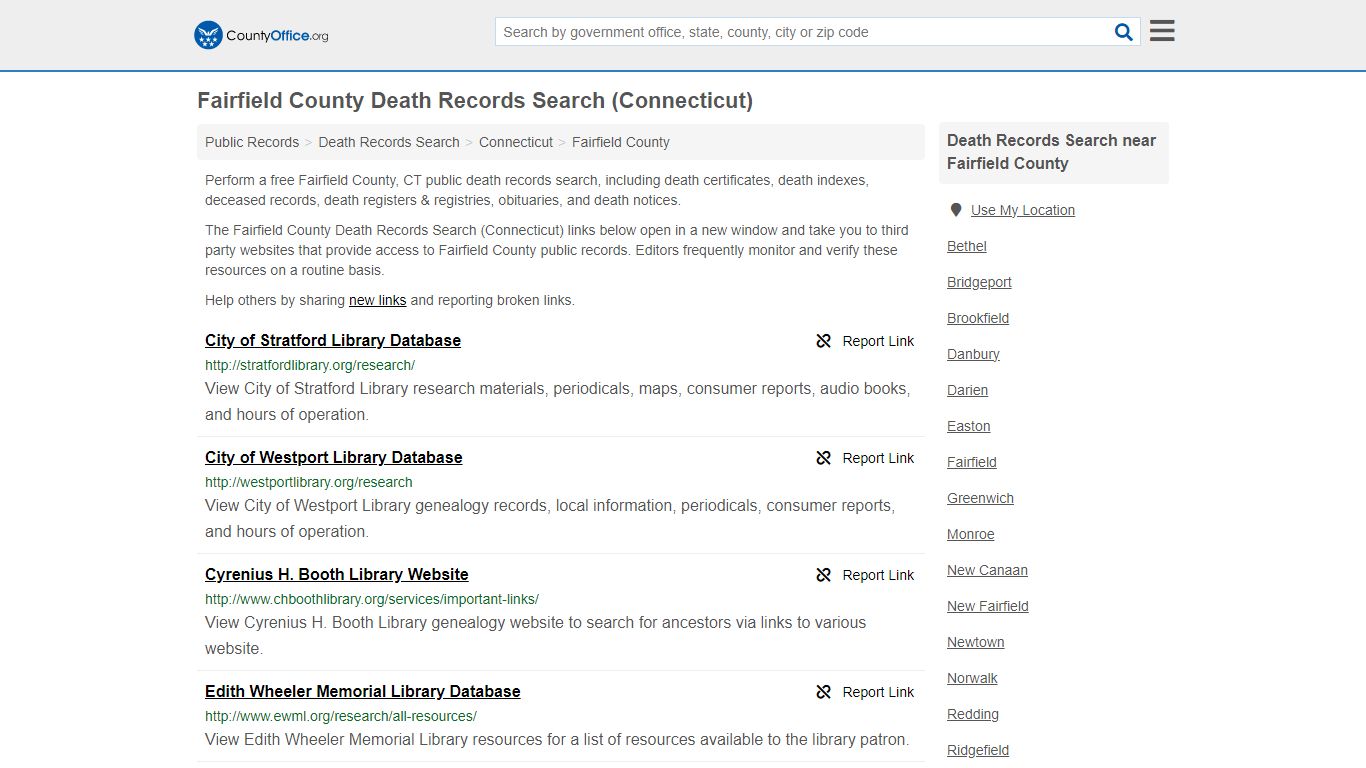
Task: Go to Death Records Search breadcrumb
Action: click(389, 142)
